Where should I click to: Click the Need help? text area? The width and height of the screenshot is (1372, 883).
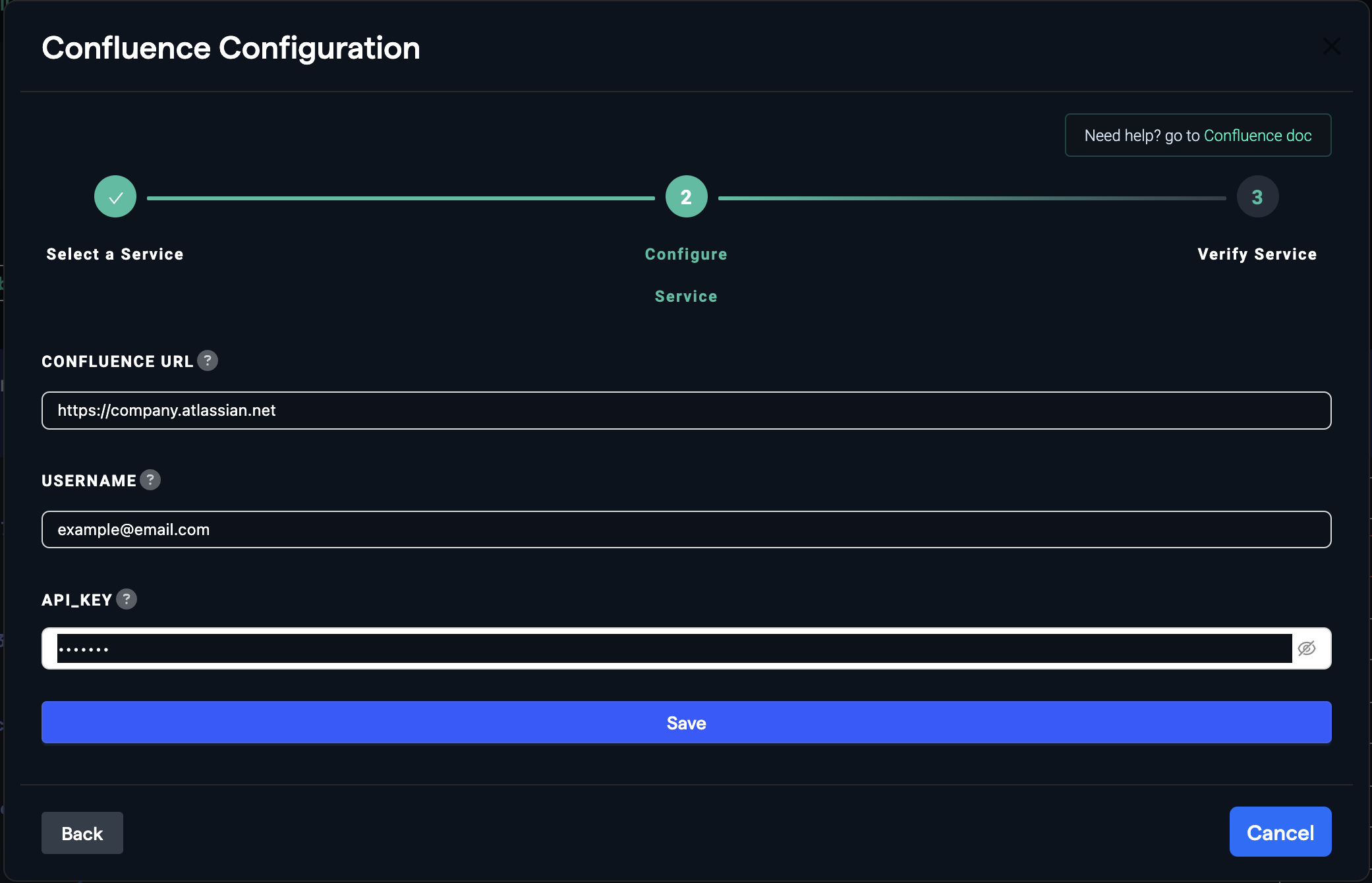pos(1198,135)
